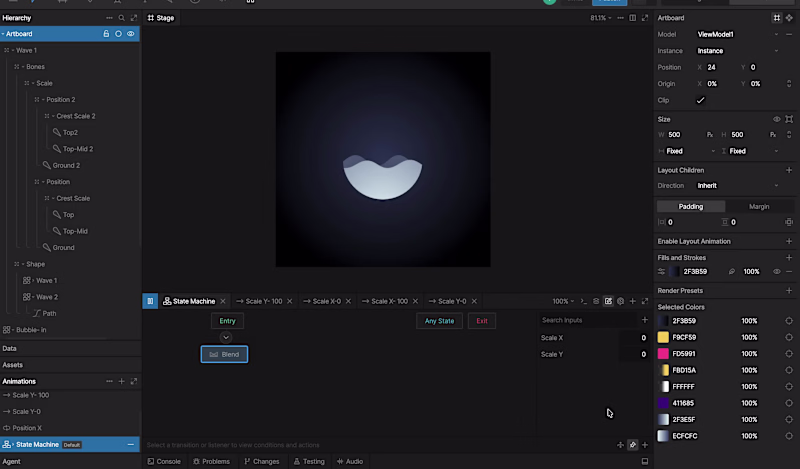Uncheck the Clip checkbox
Image resolution: width=800 pixels, height=469 pixels.
pyautogui.click(x=701, y=100)
